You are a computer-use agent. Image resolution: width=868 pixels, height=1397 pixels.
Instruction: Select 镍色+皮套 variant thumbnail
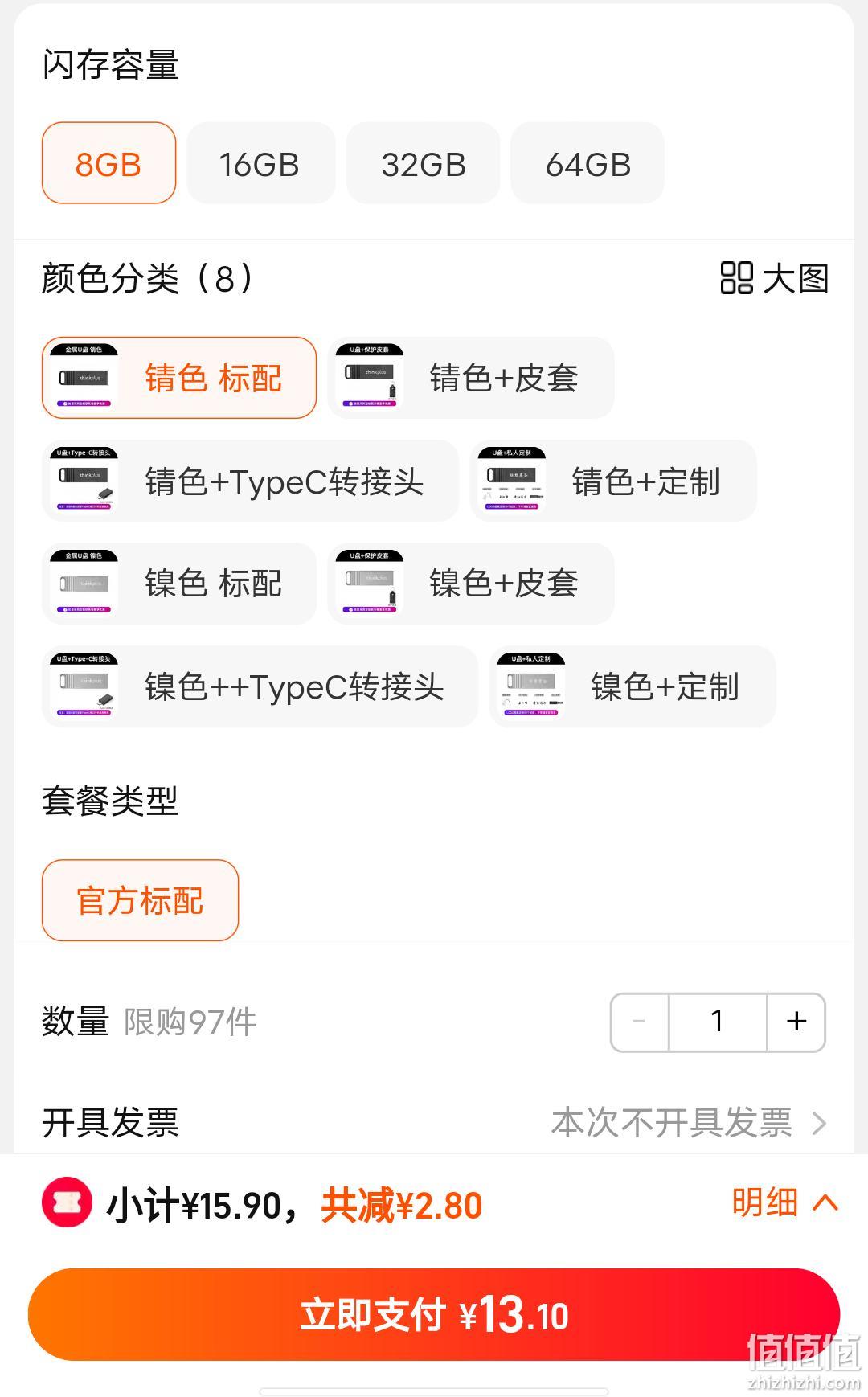click(370, 584)
